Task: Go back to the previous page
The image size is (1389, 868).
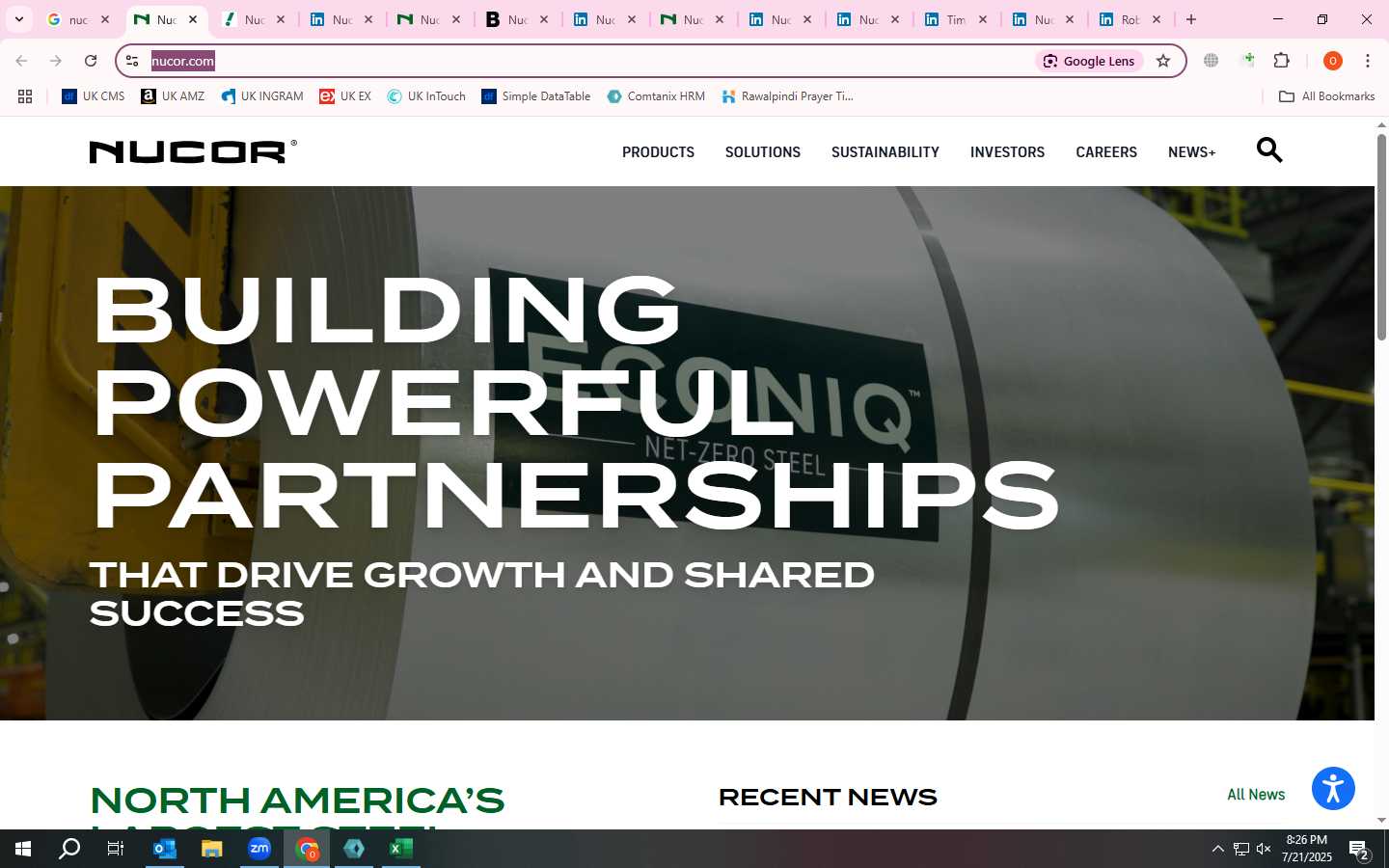Action: (x=21, y=61)
